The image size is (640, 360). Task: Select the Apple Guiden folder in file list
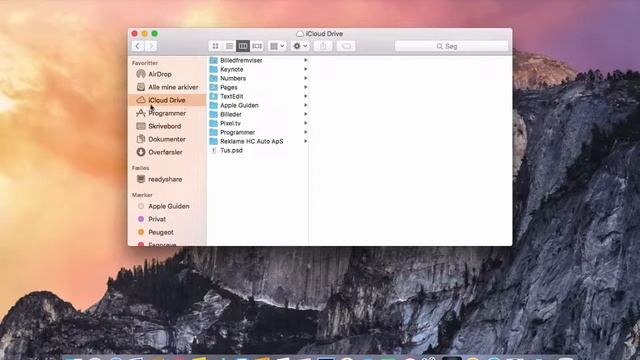tap(258, 105)
